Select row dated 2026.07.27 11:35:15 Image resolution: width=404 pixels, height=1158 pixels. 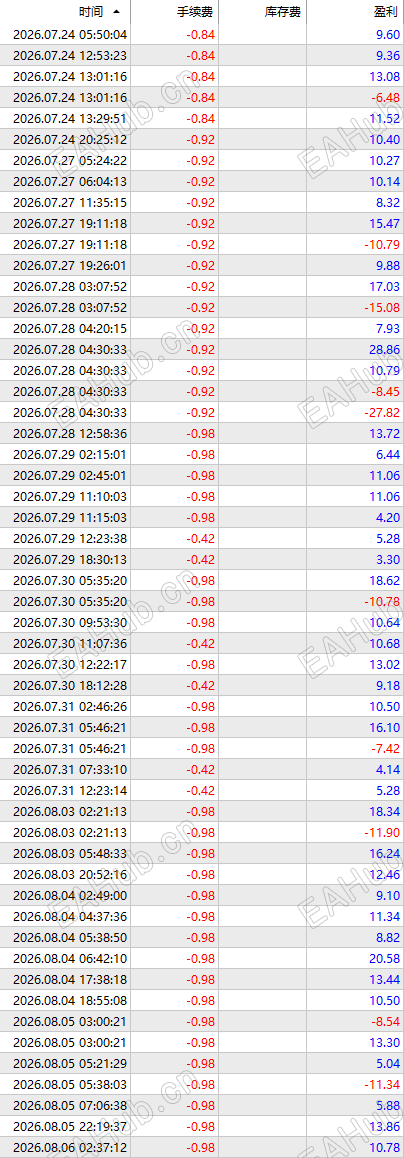tap(202, 202)
